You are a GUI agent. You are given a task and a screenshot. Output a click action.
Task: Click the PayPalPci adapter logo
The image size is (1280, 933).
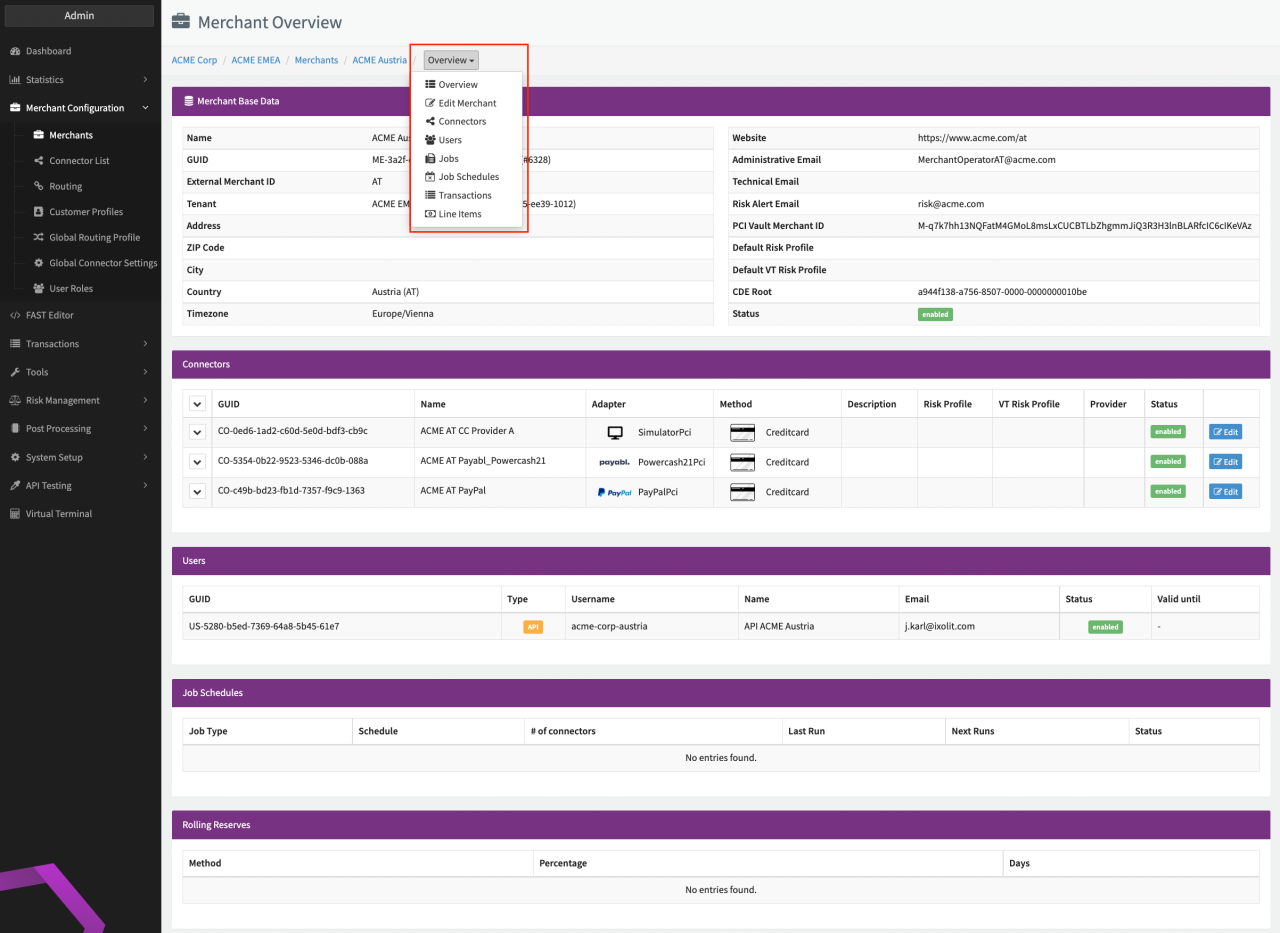614,491
